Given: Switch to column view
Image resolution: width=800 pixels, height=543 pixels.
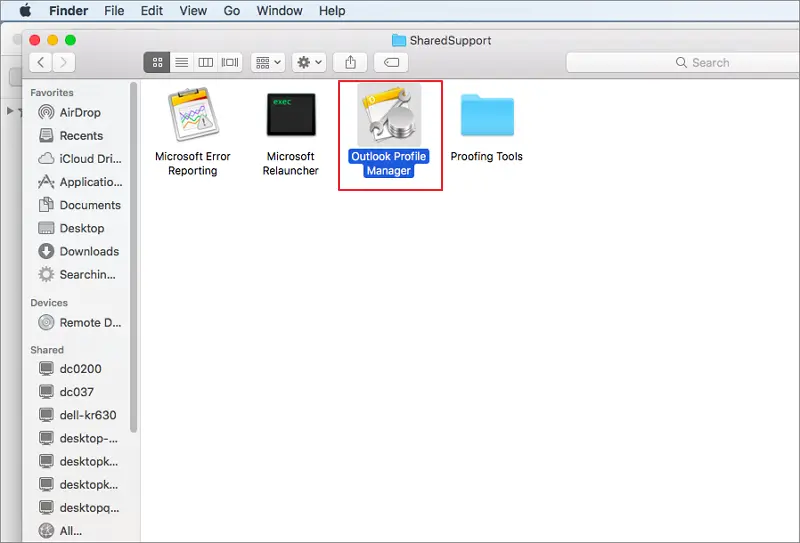Looking at the screenshot, I should 206,62.
